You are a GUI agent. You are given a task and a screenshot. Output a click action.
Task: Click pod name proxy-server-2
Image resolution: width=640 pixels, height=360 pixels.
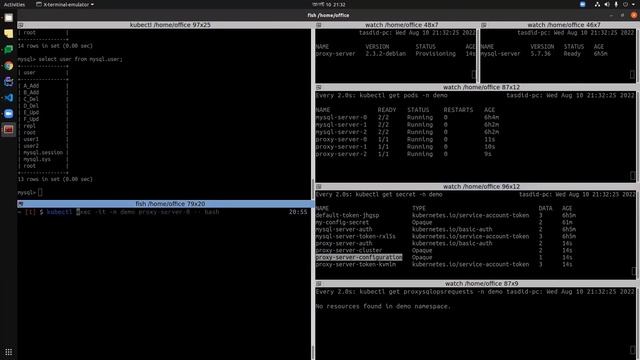tap(341, 154)
